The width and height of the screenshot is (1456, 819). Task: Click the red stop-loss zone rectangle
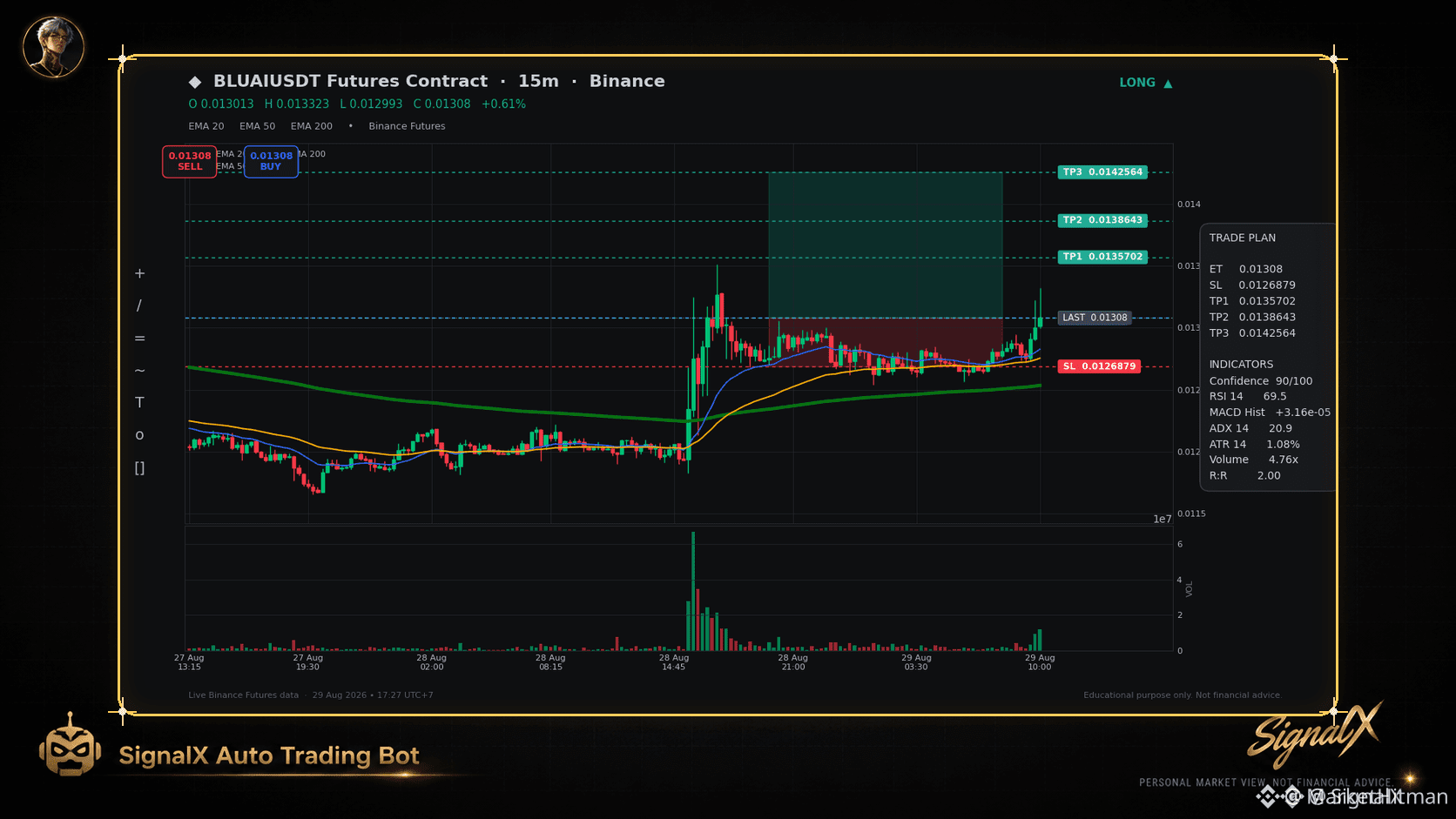click(885, 342)
